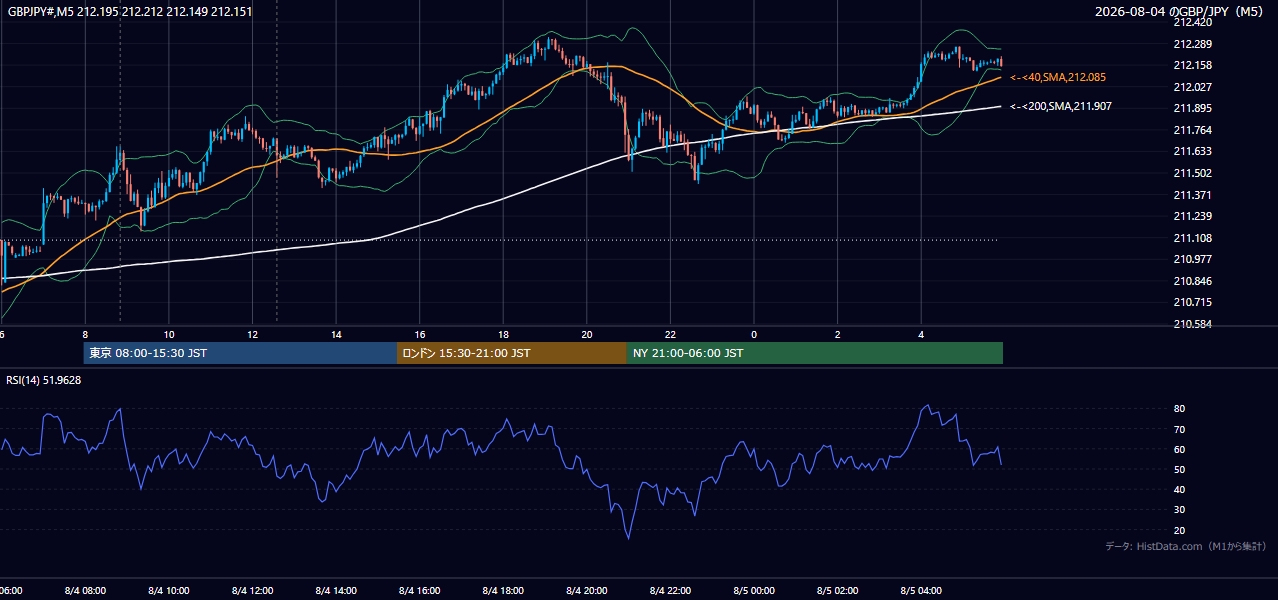1278x600 pixels.
Task: Click the 8/5 00:00 bottom timestamp
Action: tap(753, 590)
